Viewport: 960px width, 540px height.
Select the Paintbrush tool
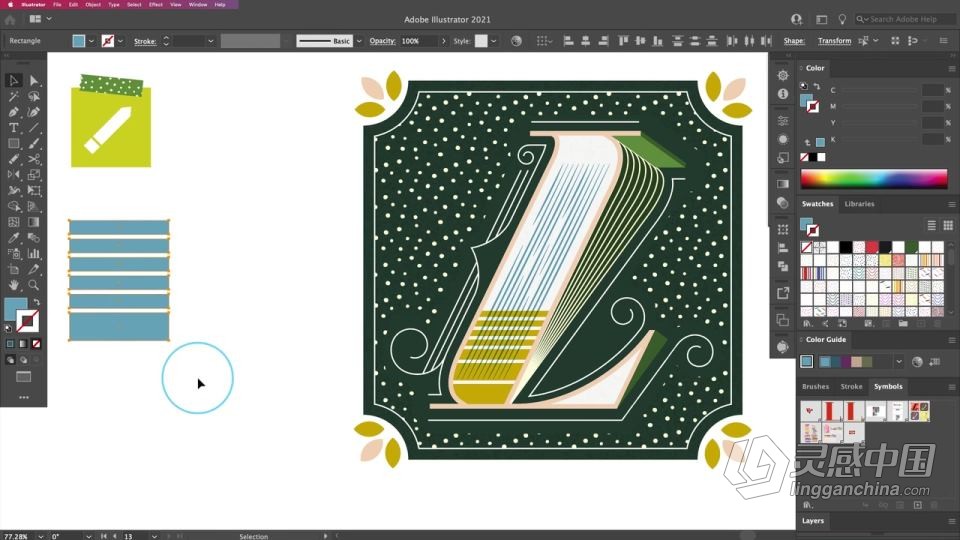pos(34,144)
